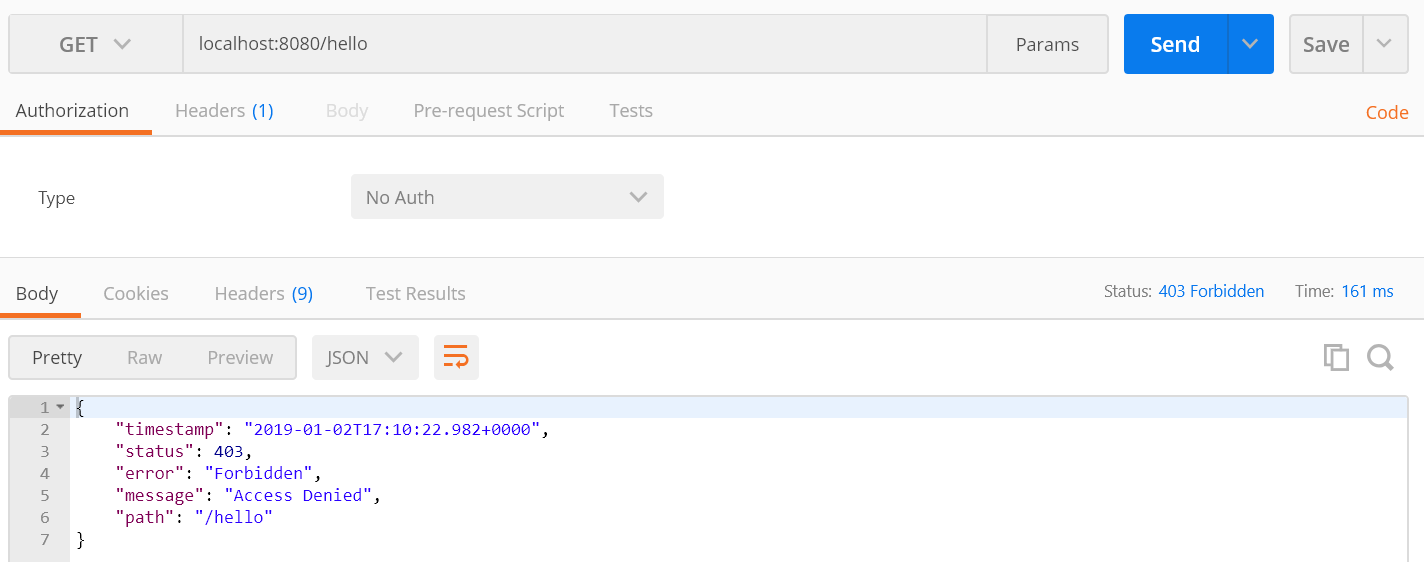Screen dimensions: 1425x562
Task: Switch to request Headers (1) tab
Action: [x=224, y=111]
